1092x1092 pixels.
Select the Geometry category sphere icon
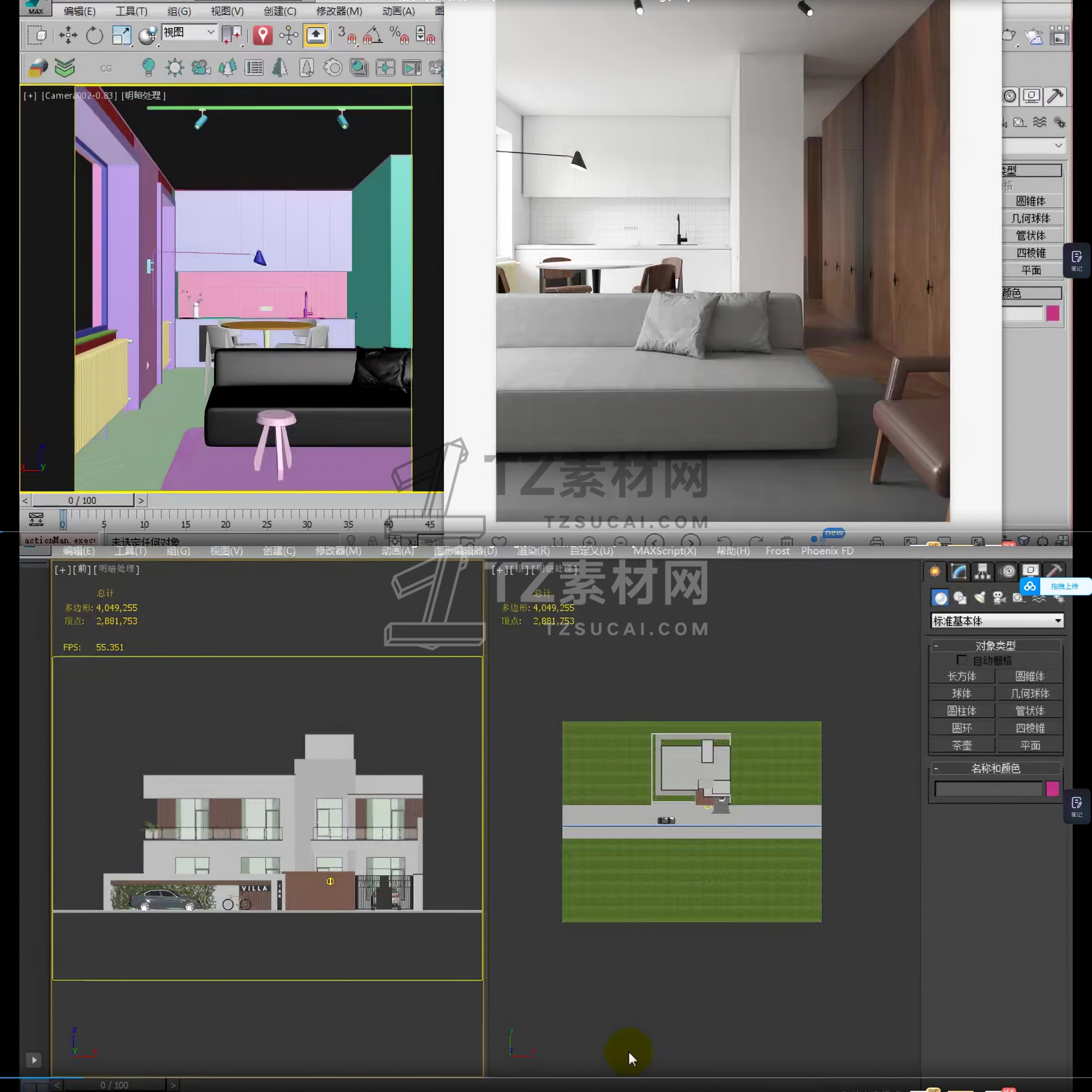click(x=940, y=598)
